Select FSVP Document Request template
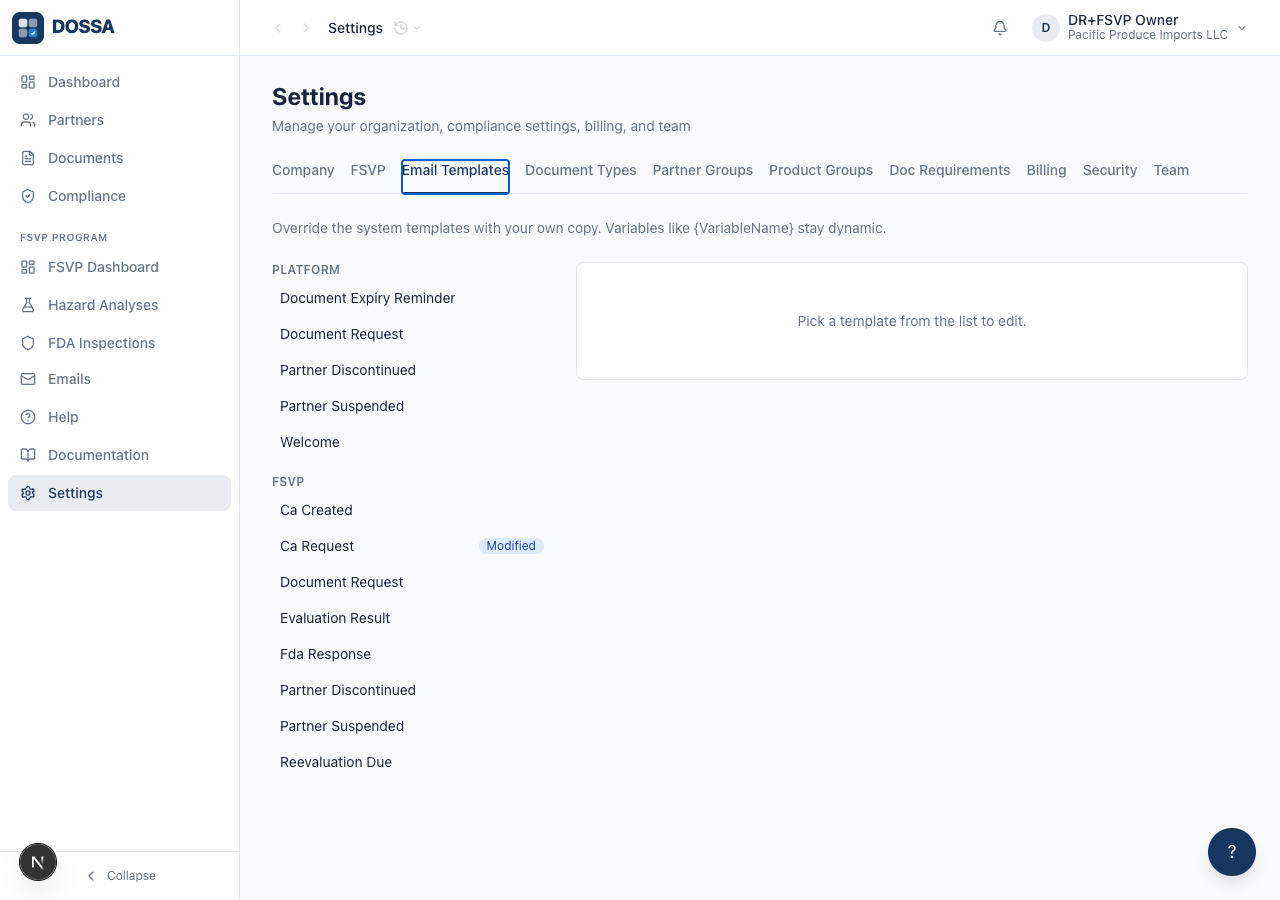 (412, 582)
